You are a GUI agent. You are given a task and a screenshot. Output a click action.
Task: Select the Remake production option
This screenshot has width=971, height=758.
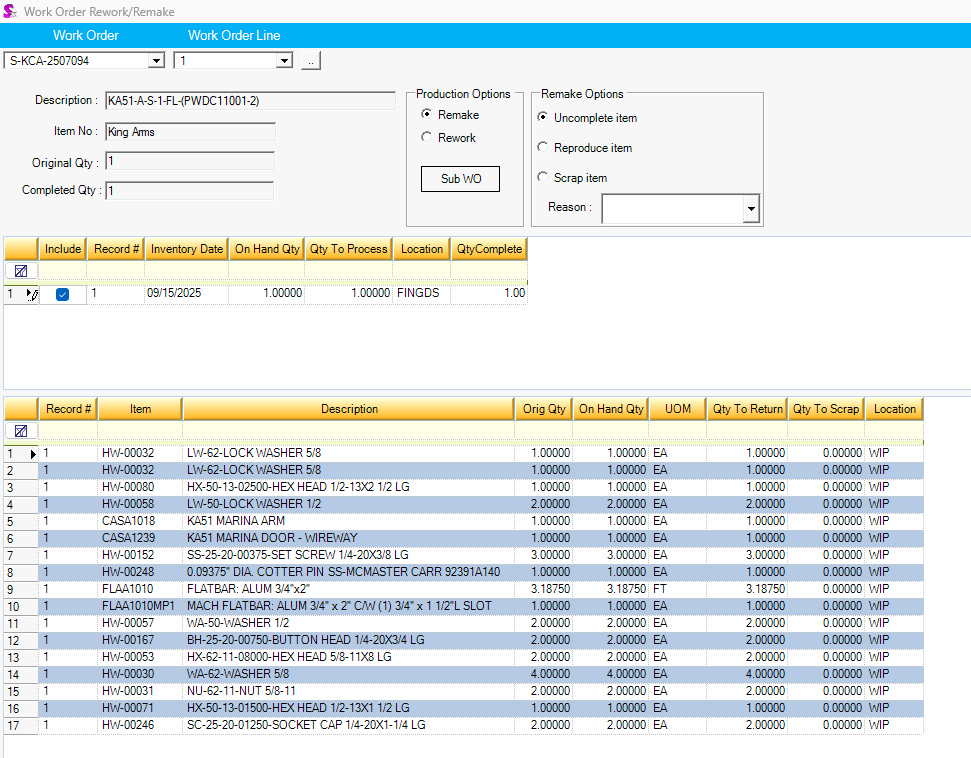[x=427, y=115]
